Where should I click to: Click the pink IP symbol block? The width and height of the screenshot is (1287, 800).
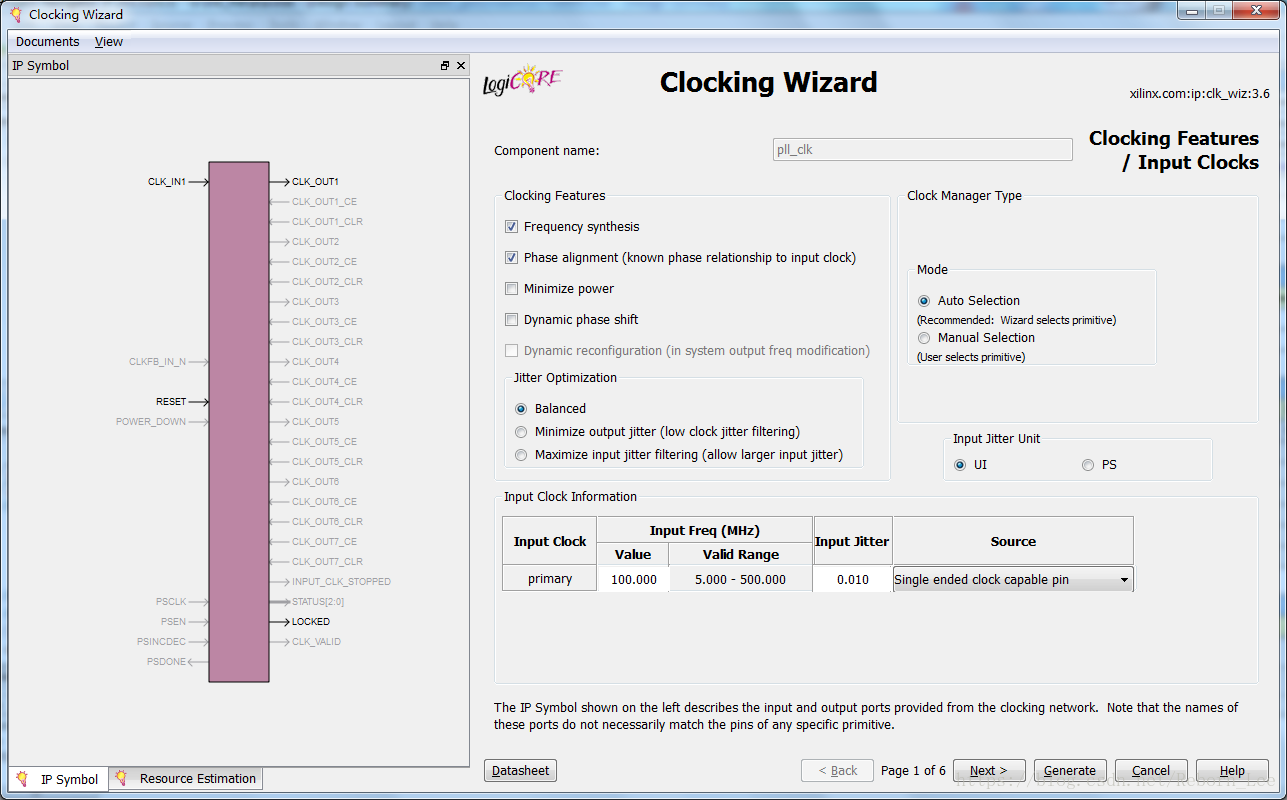(239, 422)
